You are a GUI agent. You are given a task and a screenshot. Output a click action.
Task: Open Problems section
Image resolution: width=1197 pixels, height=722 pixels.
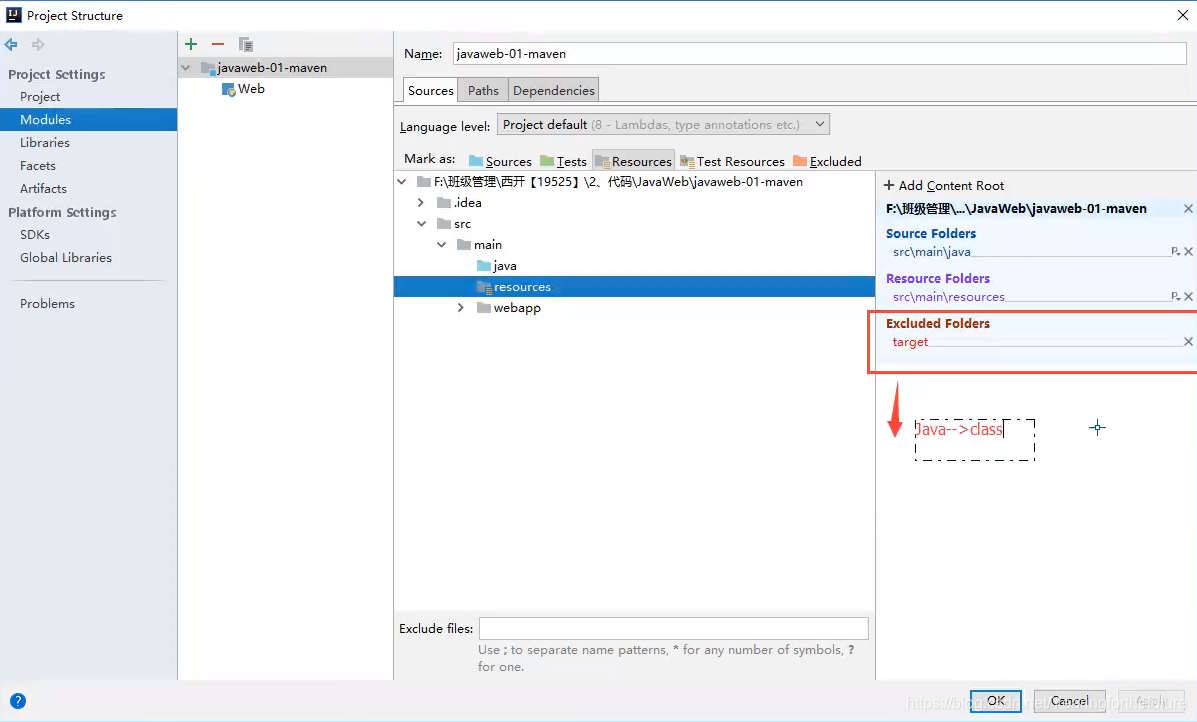(x=47, y=303)
